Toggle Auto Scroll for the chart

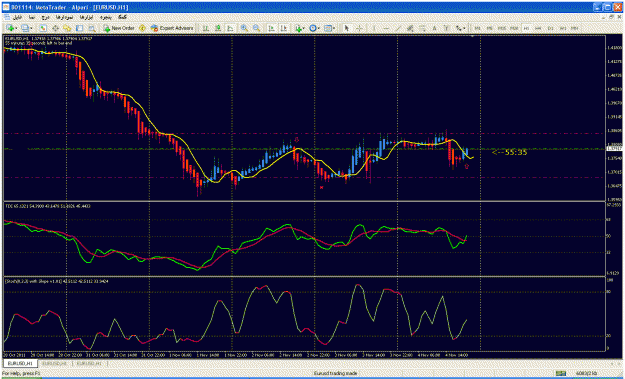tap(271, 28)
